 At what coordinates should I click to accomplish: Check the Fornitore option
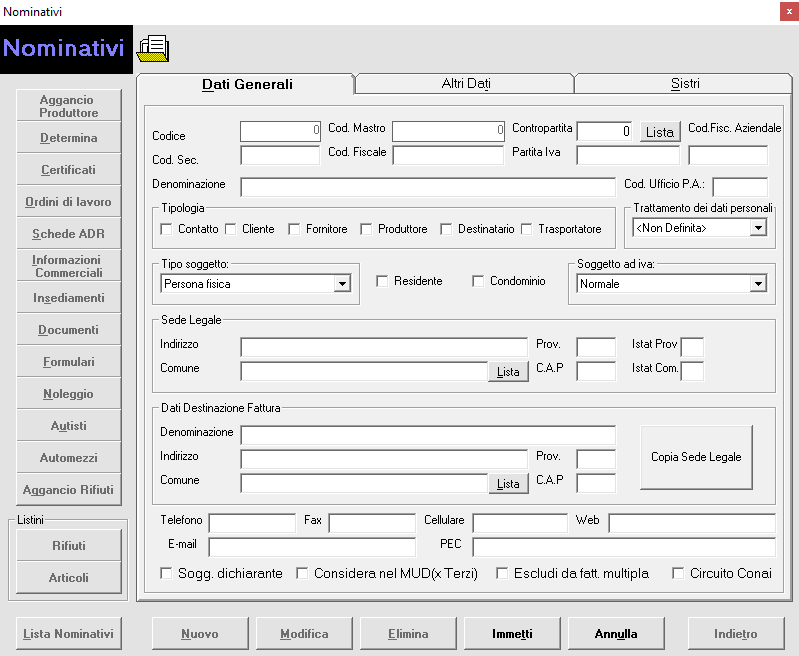click(294, 229)
